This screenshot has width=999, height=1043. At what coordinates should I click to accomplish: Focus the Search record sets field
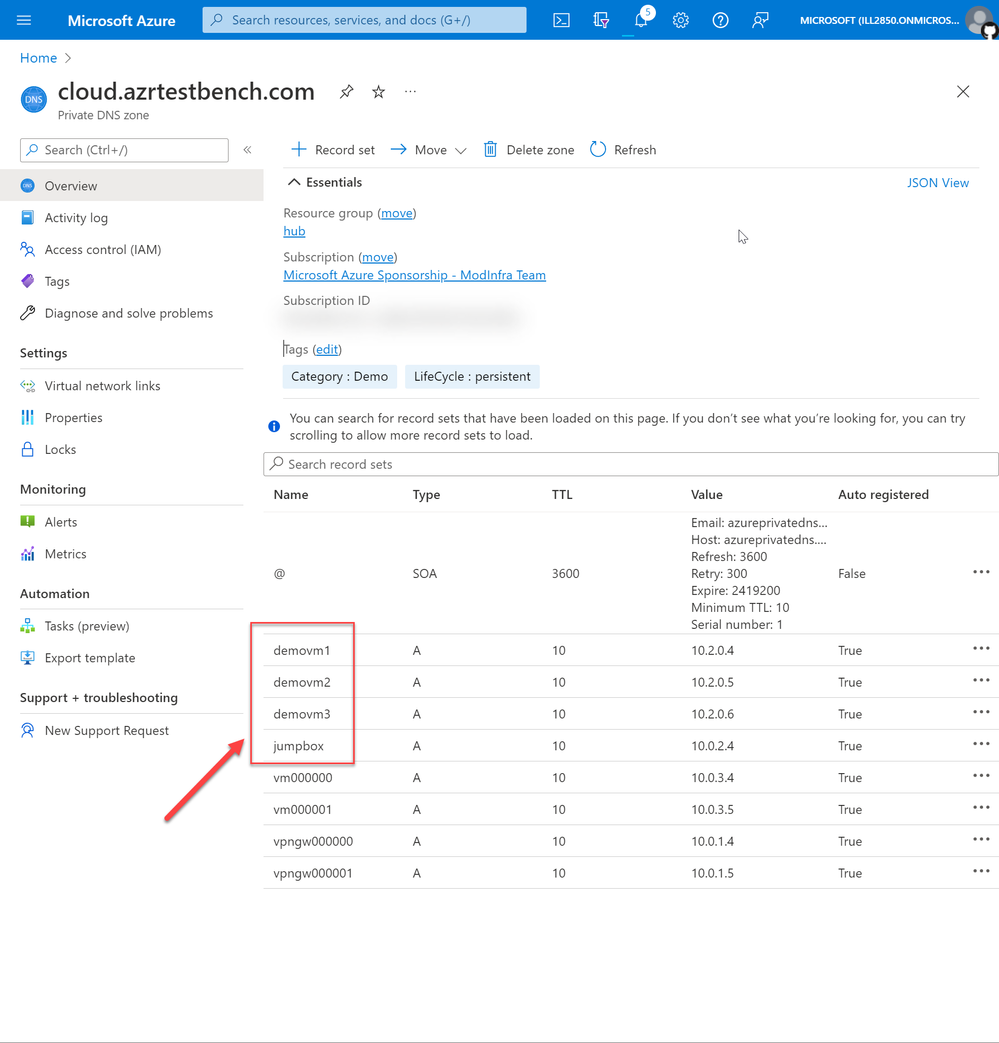(x=631, y=464)
